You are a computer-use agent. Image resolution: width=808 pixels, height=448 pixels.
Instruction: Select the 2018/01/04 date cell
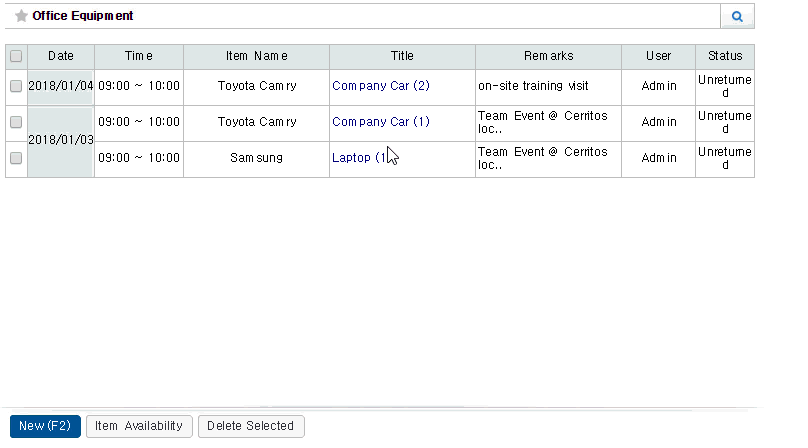click(x=61, y=86)
